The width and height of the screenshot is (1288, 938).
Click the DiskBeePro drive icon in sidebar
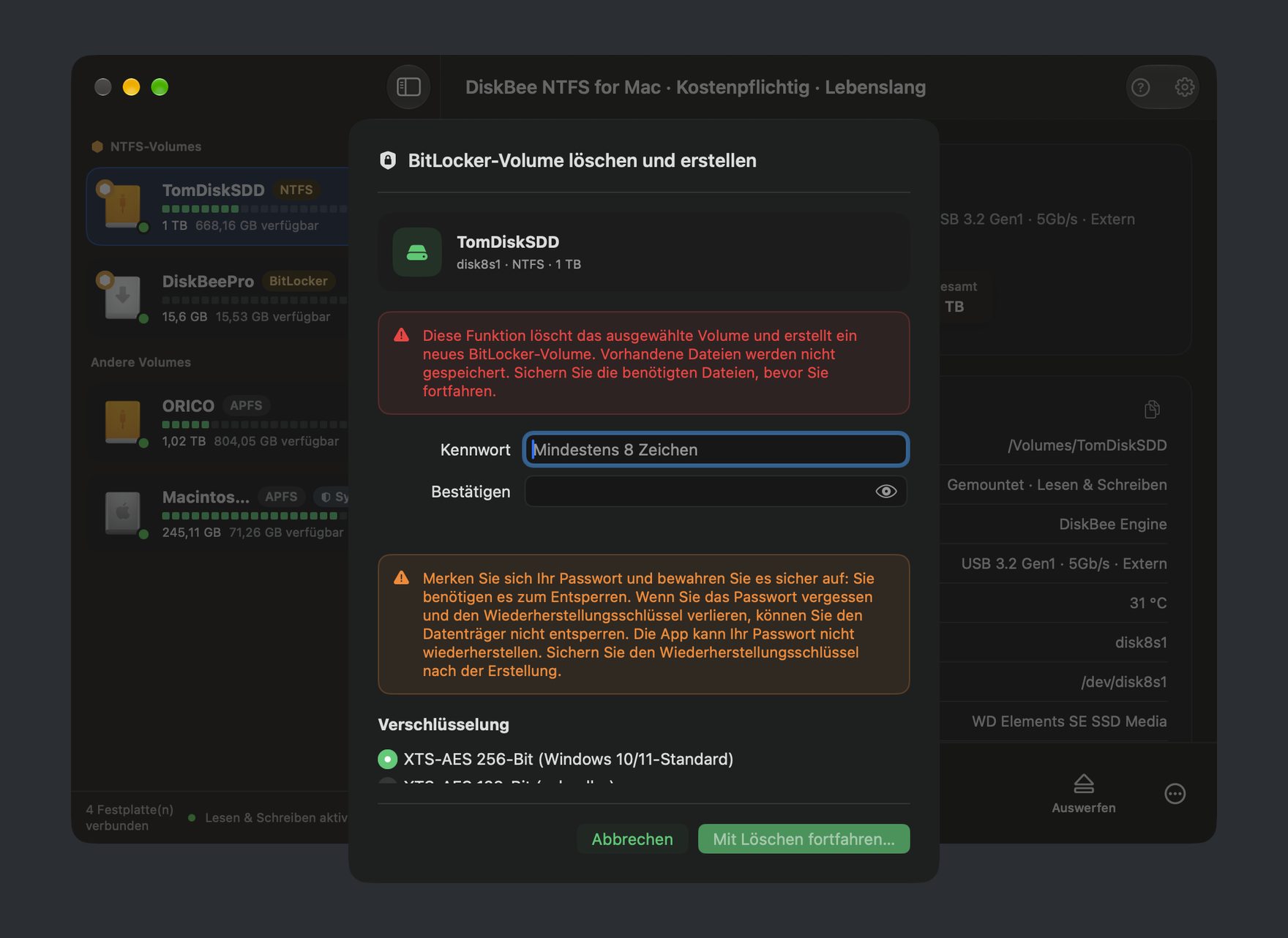[122, 297]
